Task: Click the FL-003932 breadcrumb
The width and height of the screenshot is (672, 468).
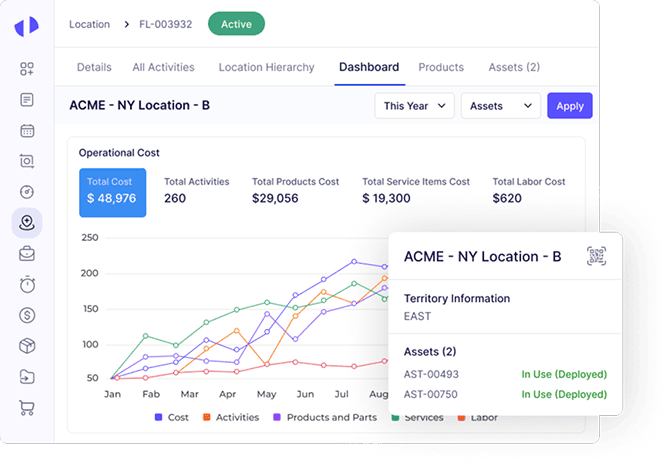Action: 165,24
